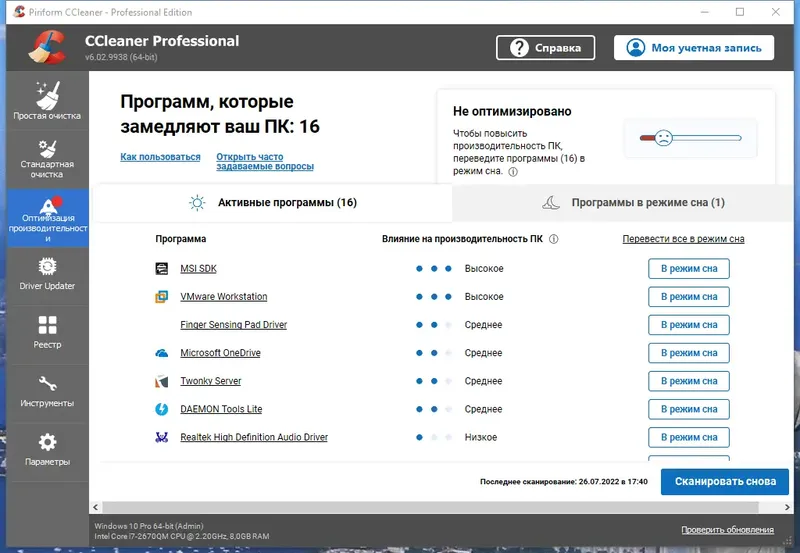Open the Стандартная очистка section
800x553 pixels.
tap(47, 159)
